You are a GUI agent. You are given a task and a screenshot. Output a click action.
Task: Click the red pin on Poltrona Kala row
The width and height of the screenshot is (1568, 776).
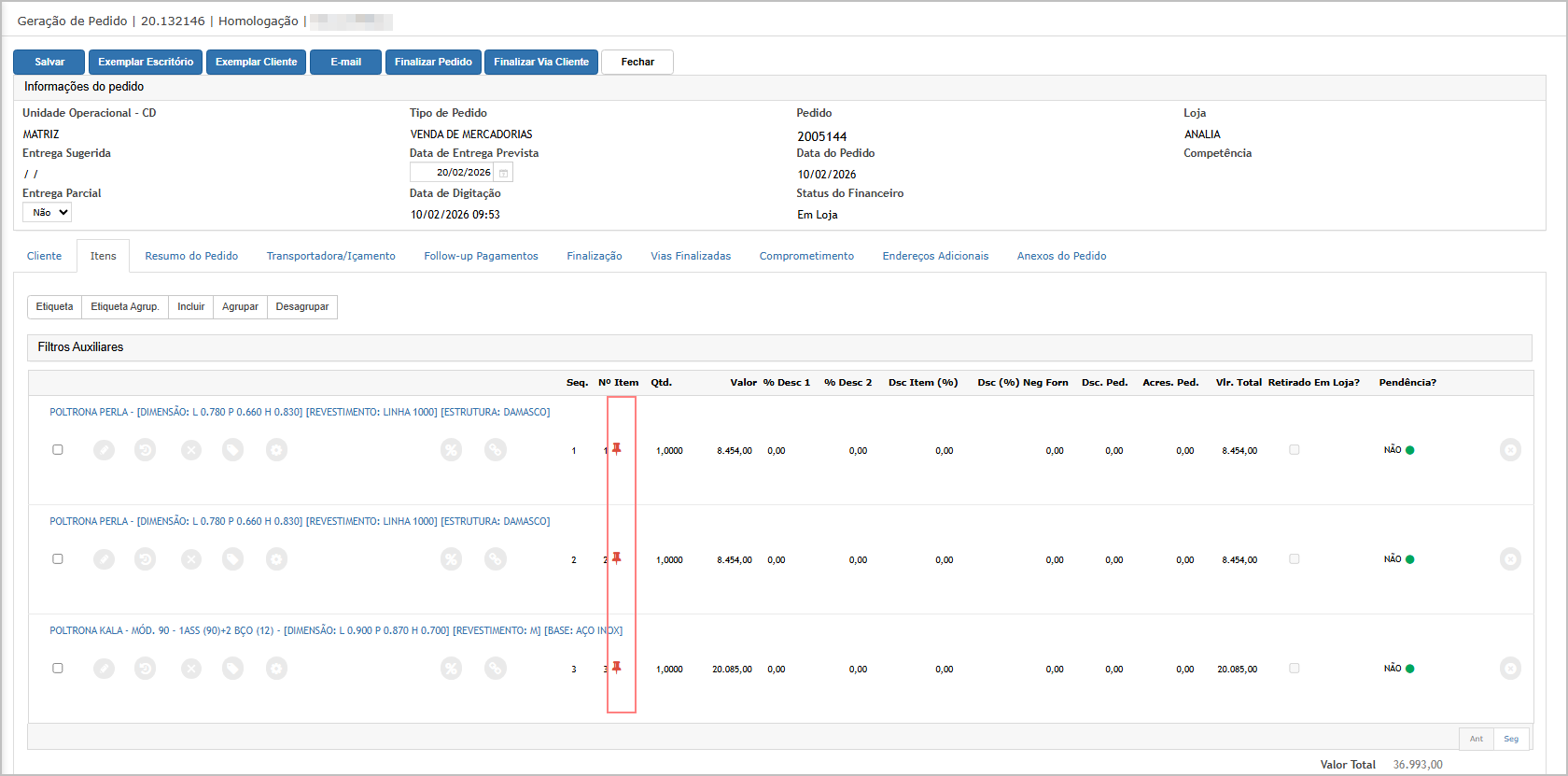point(616,668)
